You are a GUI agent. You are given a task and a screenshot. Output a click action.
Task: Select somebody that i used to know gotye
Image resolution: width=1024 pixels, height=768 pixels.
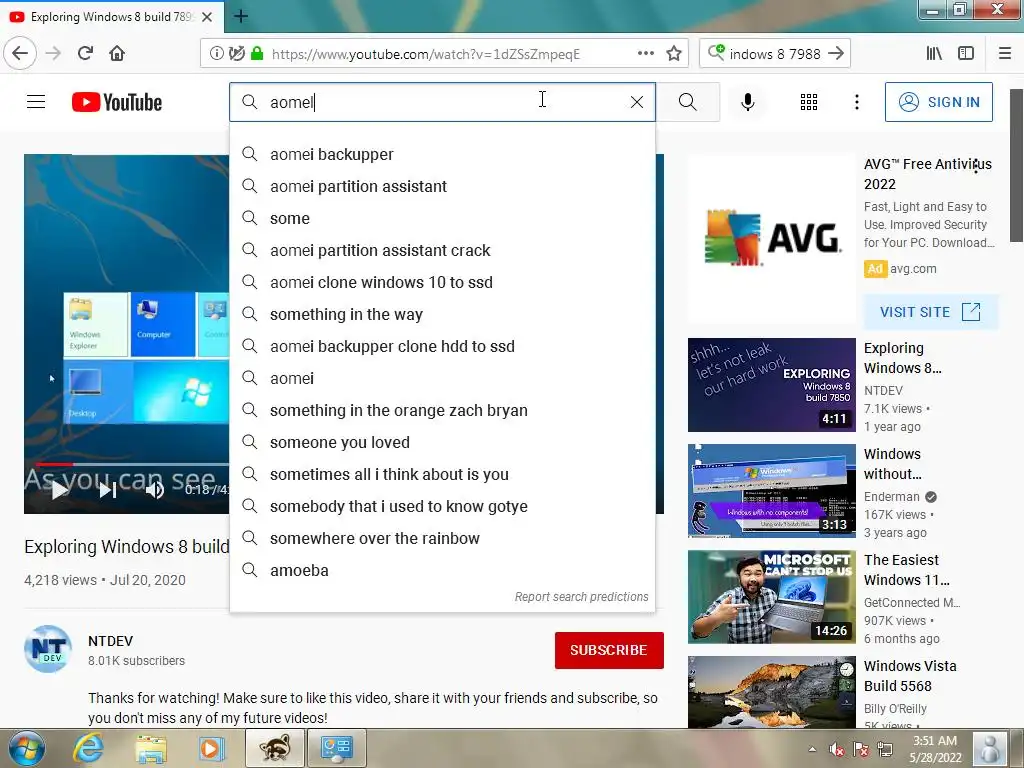click(442, 506)
